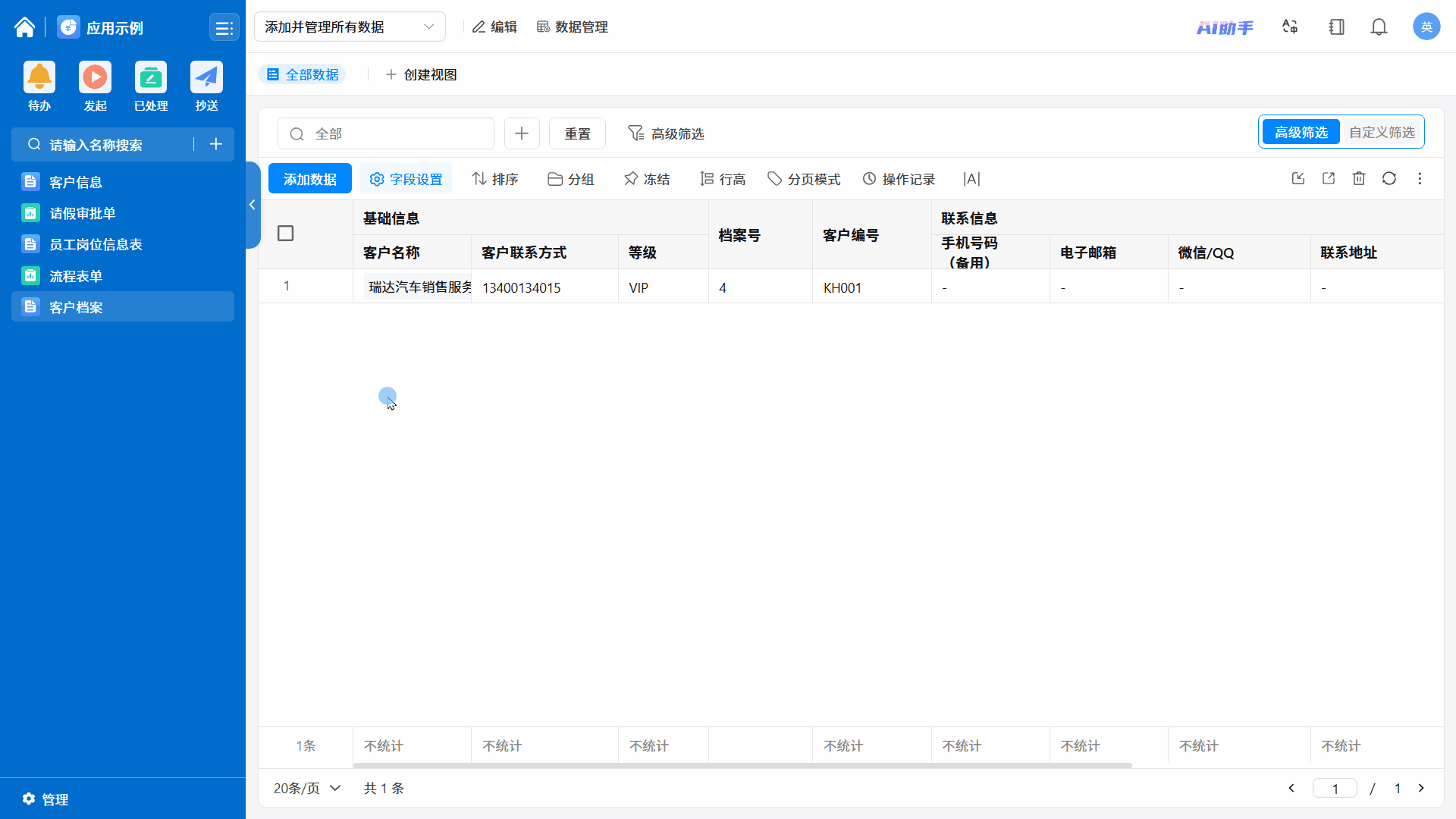Toggle the sidebar menu list icon
Image resolution: width=1456 pixels, height=819 pixels.
coord(224,28)
